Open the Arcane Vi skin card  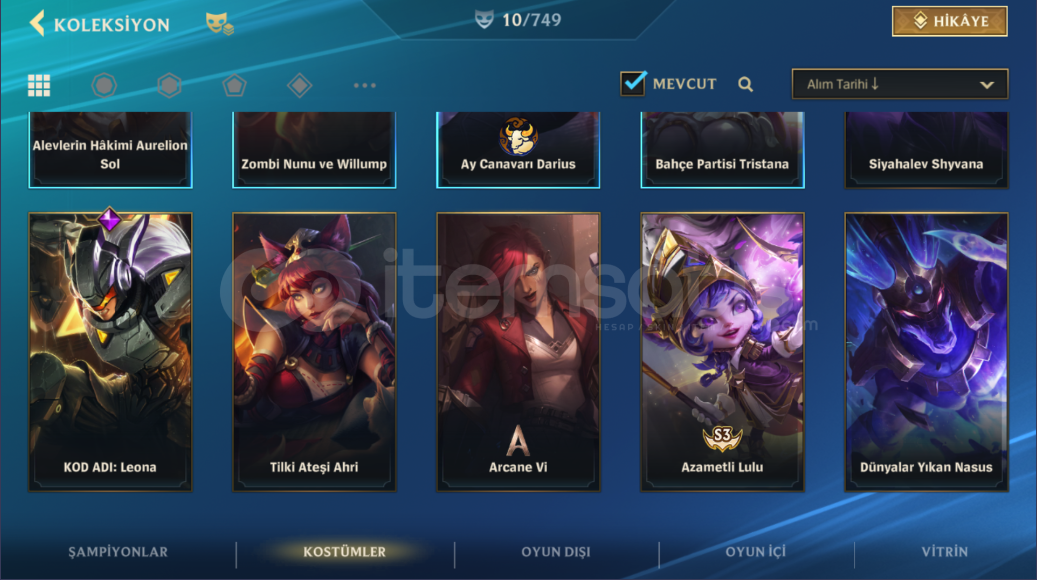pos(518,352)
